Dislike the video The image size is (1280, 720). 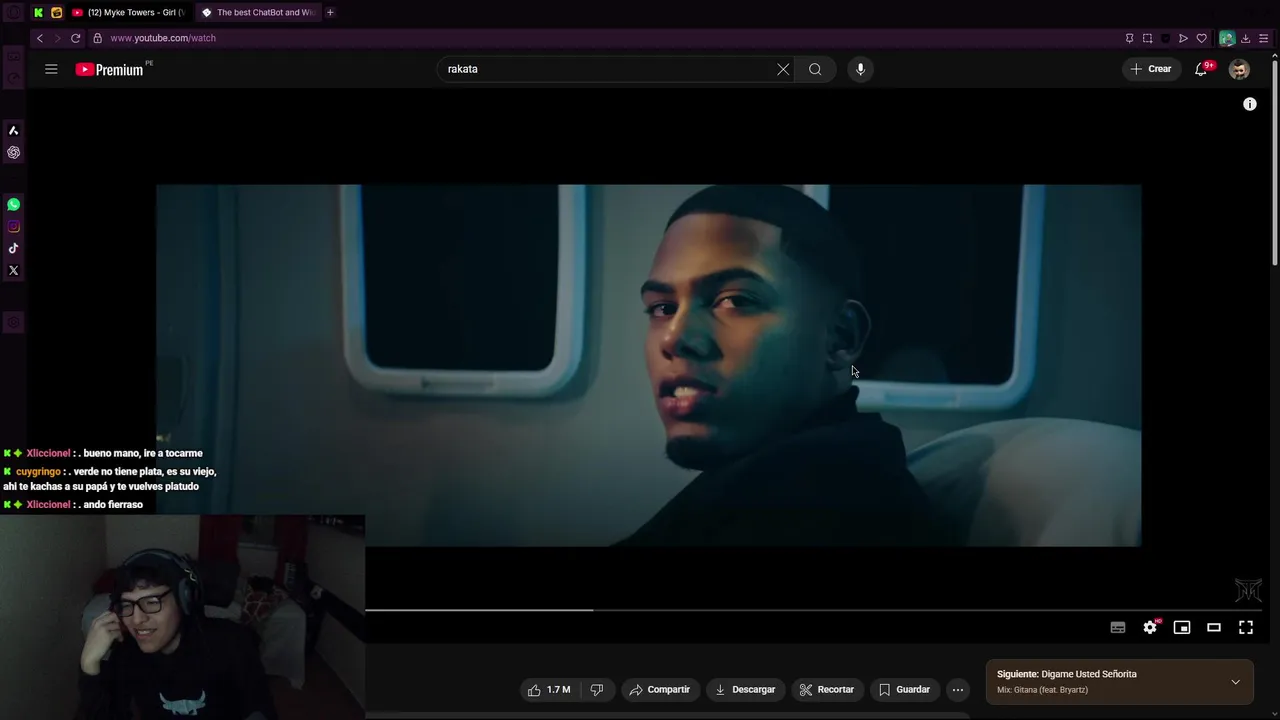point(597,689)
